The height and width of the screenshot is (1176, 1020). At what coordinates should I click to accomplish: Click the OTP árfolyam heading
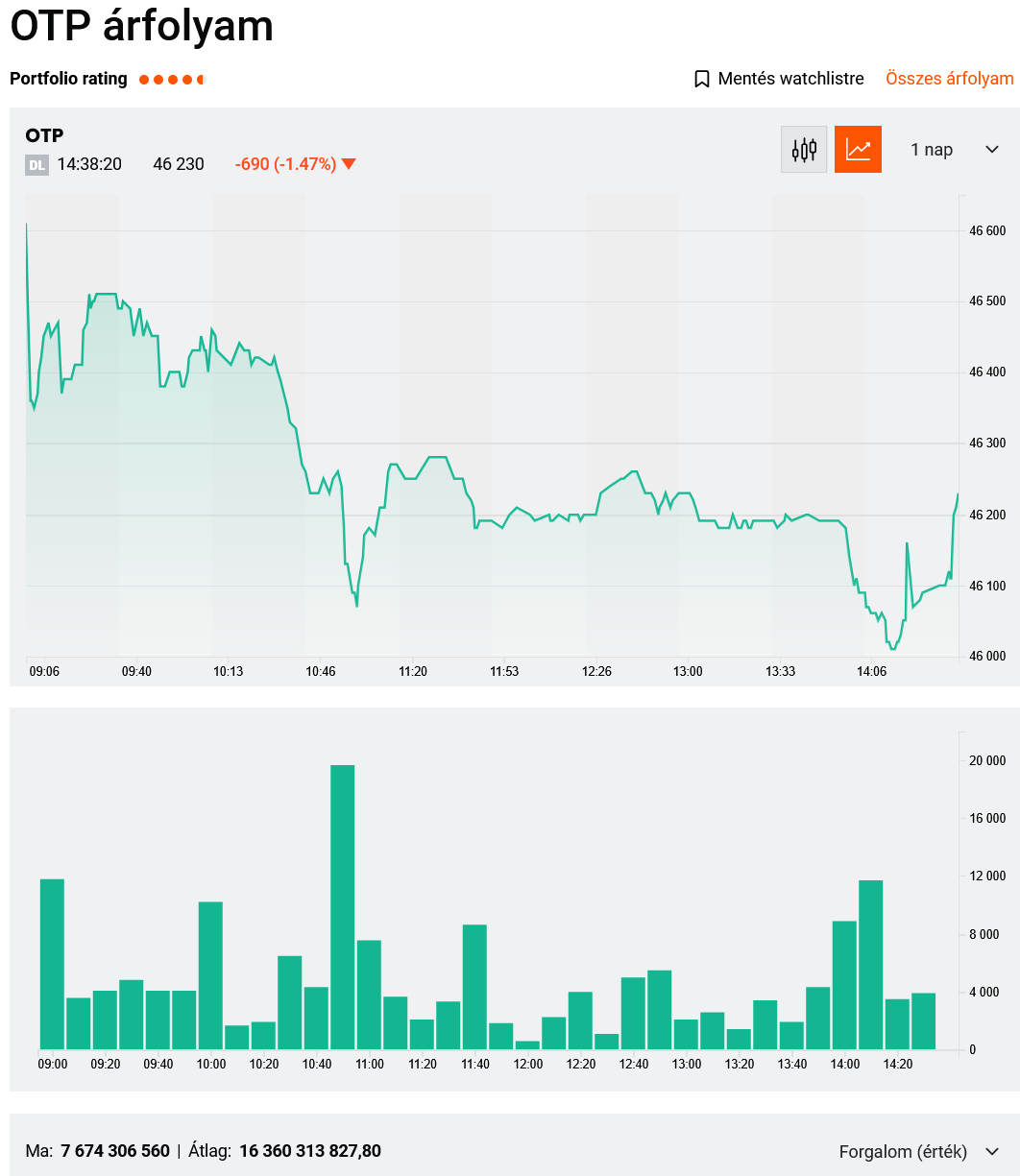[142, 27]
